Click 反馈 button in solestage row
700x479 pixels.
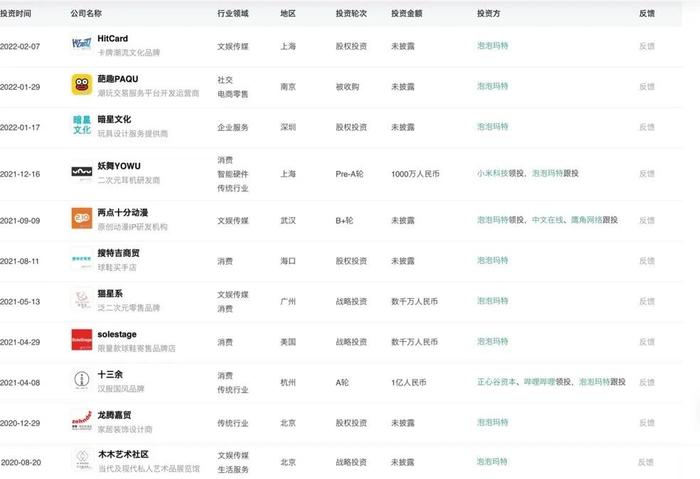click(646, 342)
